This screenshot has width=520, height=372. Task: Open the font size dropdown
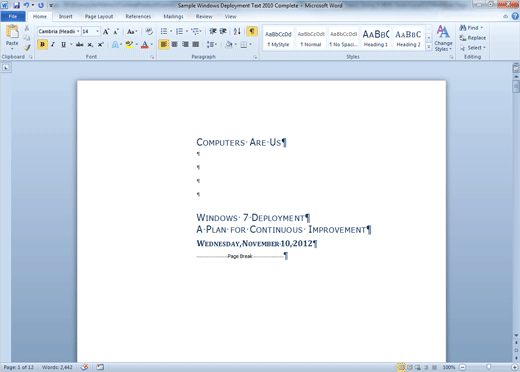point(97,31)
